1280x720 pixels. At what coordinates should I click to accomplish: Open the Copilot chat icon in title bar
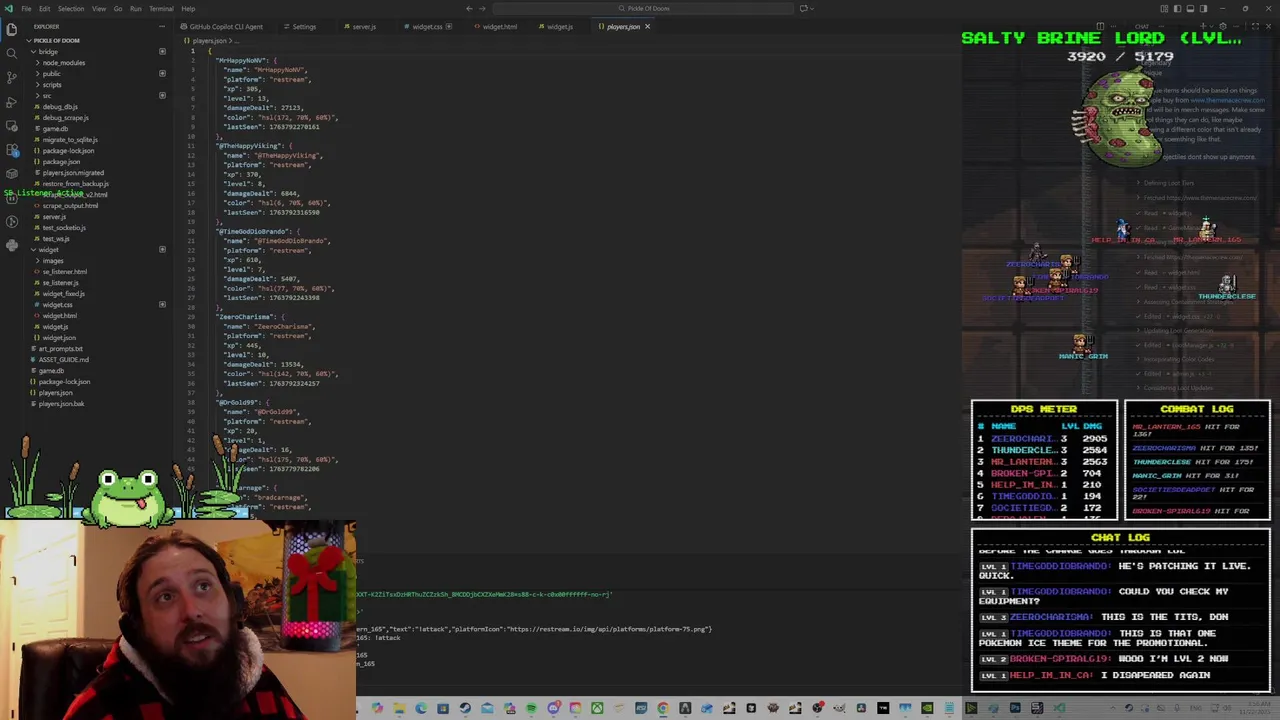pos(803,9)
